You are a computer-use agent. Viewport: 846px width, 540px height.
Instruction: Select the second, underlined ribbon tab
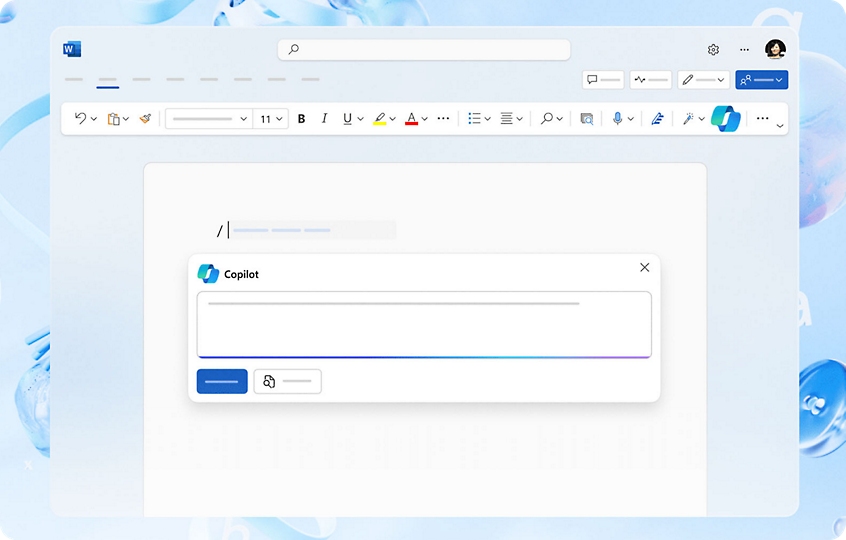coord(107,79)
